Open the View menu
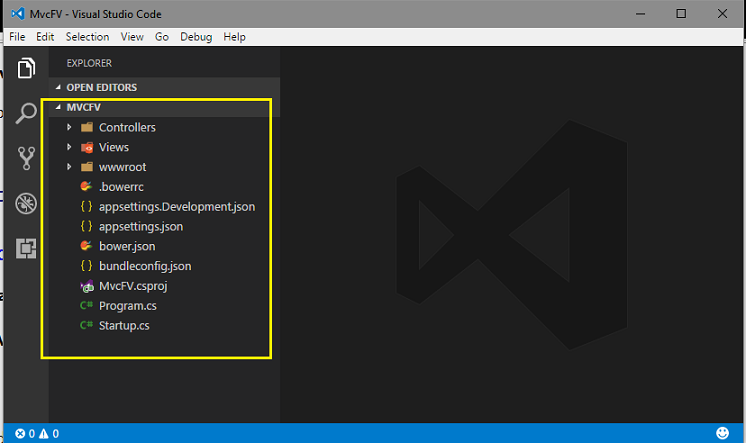Image resolution: width=746 pixels, height=443 pixels. (132, 37)
